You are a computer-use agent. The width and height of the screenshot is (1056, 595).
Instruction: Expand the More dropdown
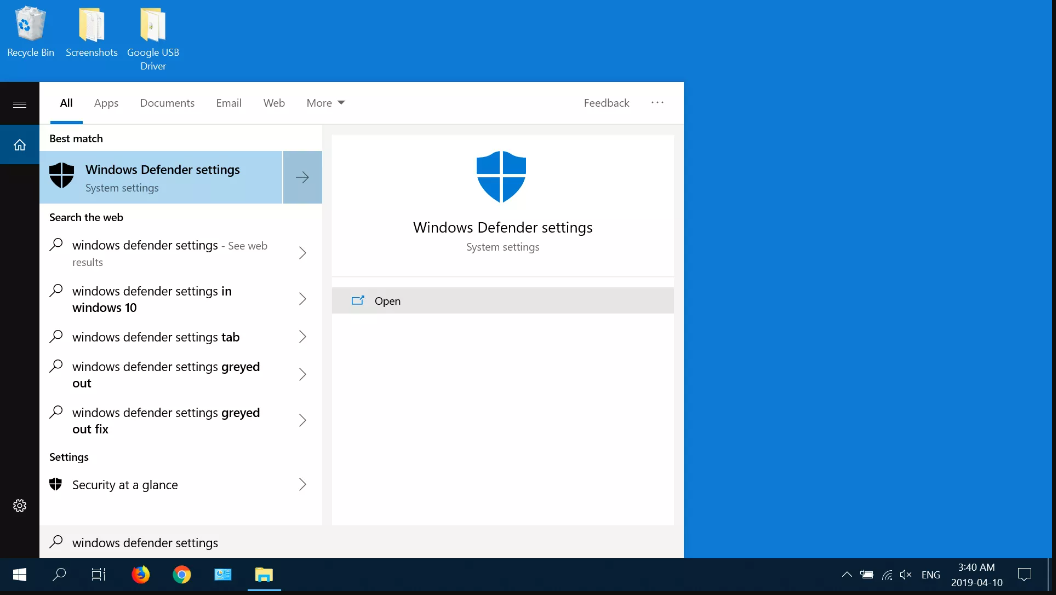(325, 103)
